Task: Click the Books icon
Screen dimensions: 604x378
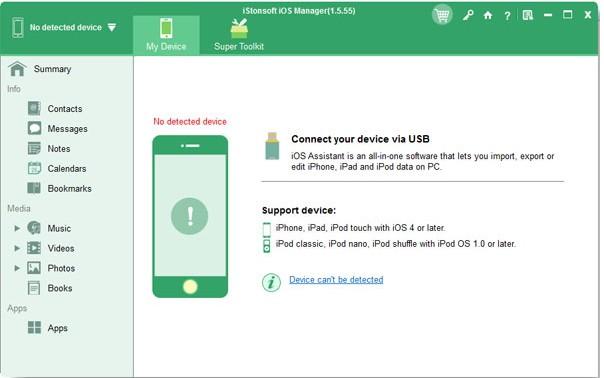Action: pyautogui.click(x=34, y=288)
